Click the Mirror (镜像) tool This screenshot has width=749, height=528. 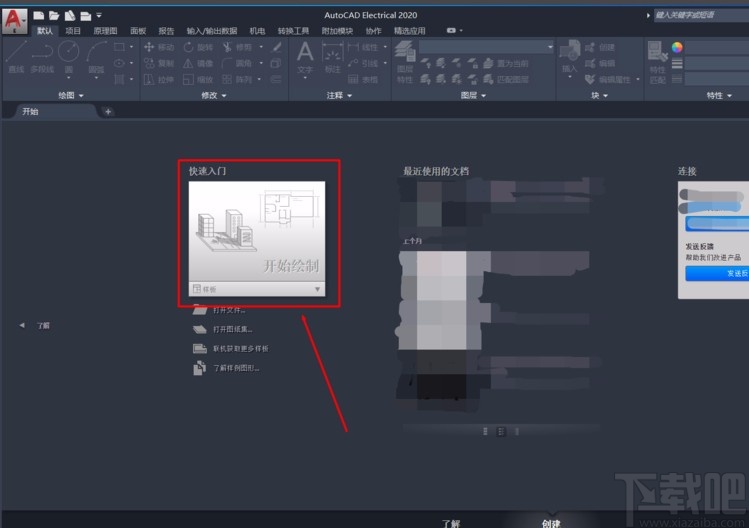click(x=198, y=63)
